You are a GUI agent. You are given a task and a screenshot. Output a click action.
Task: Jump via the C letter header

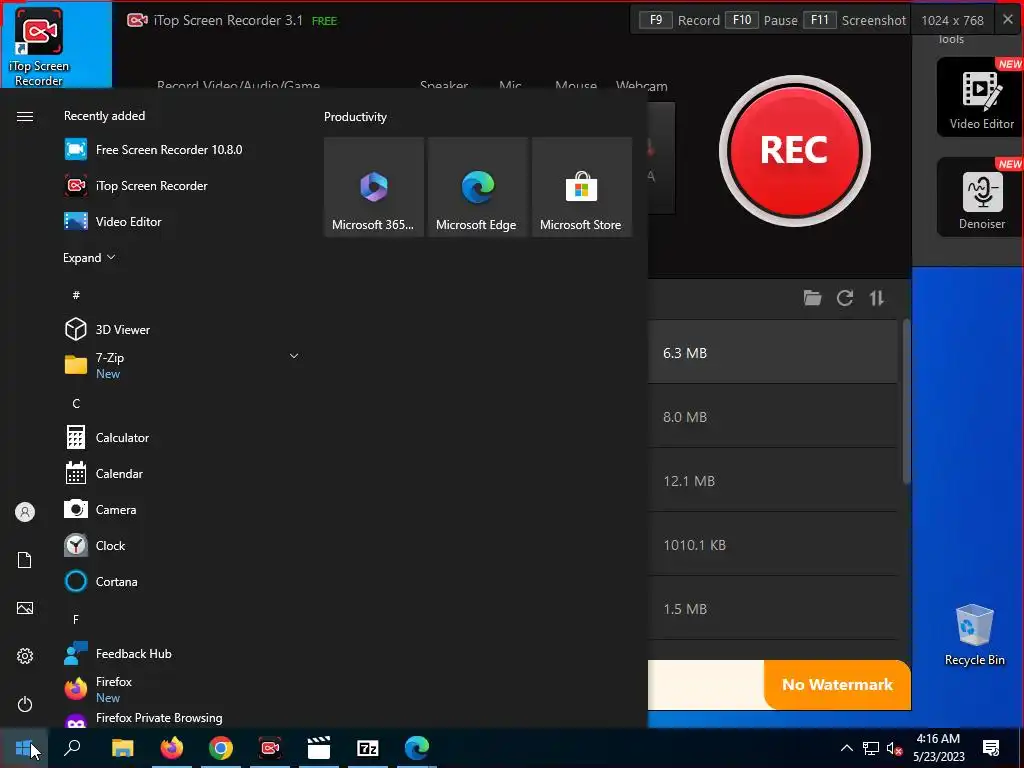[x=76, y=404]
